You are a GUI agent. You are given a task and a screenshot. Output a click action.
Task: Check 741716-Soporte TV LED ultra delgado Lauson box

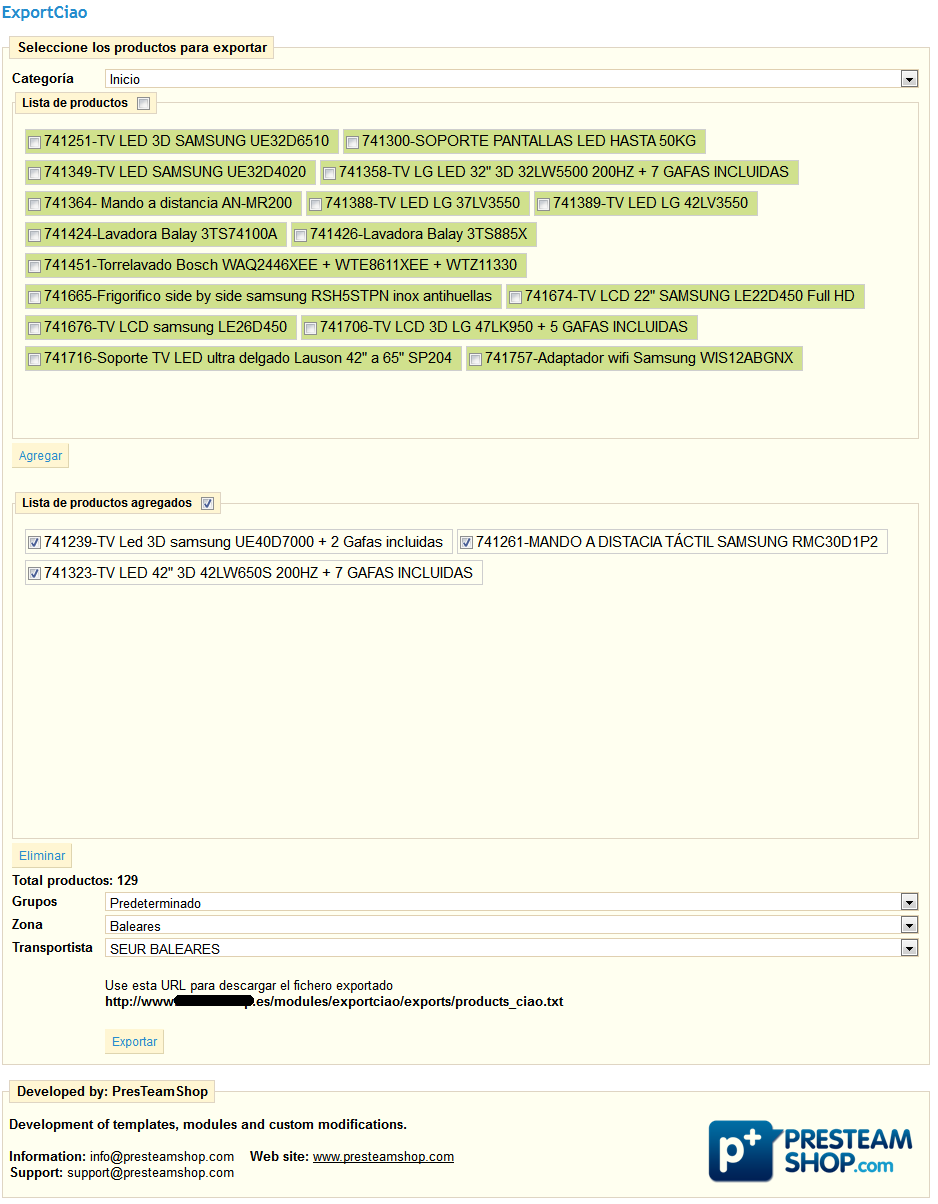(35, 359)
